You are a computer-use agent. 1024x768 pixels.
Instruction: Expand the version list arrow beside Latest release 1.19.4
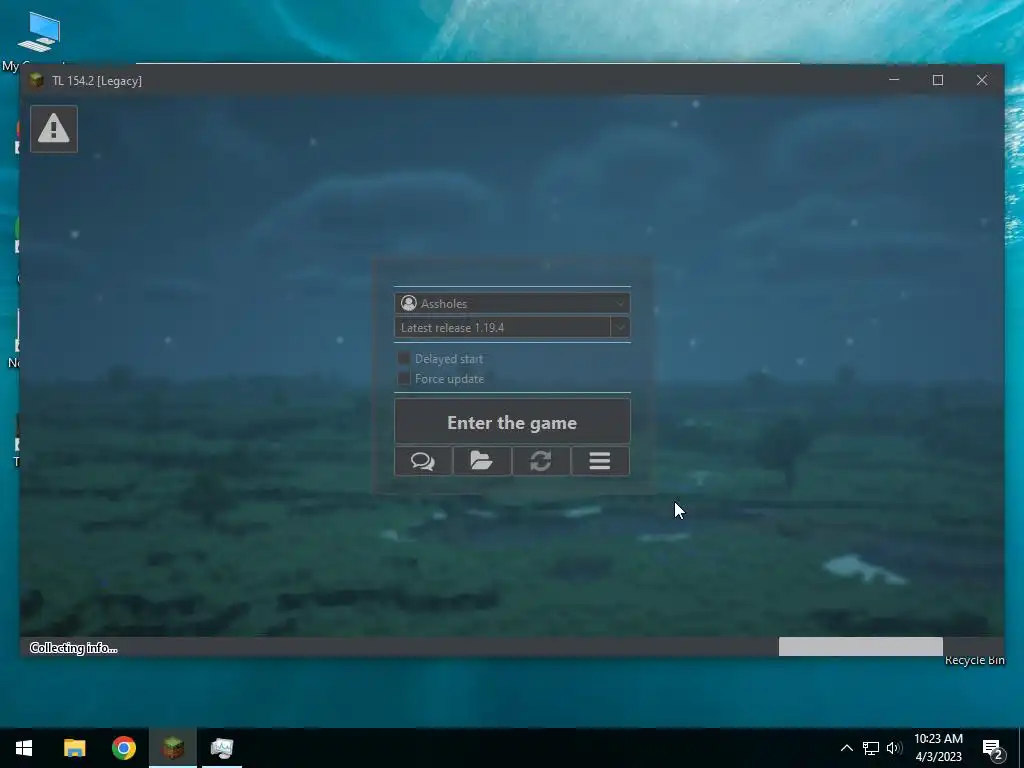(x=620, y=327)
